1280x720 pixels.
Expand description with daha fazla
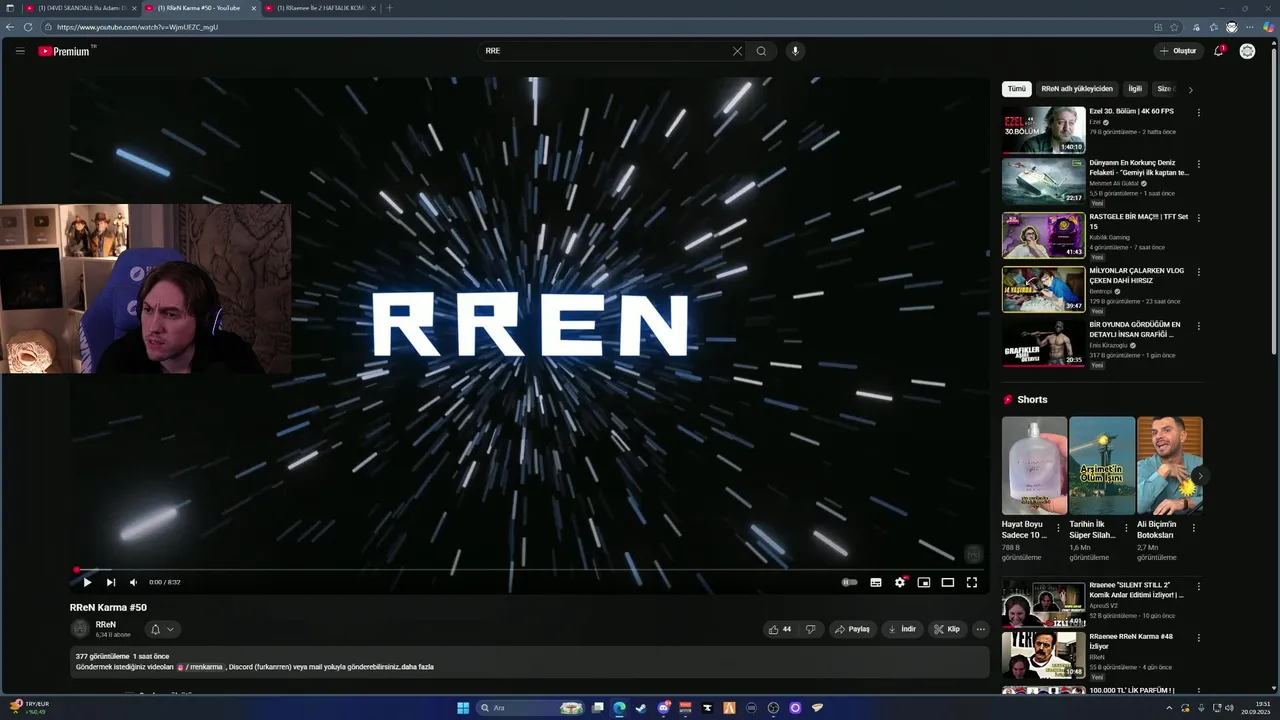point(417,667)
